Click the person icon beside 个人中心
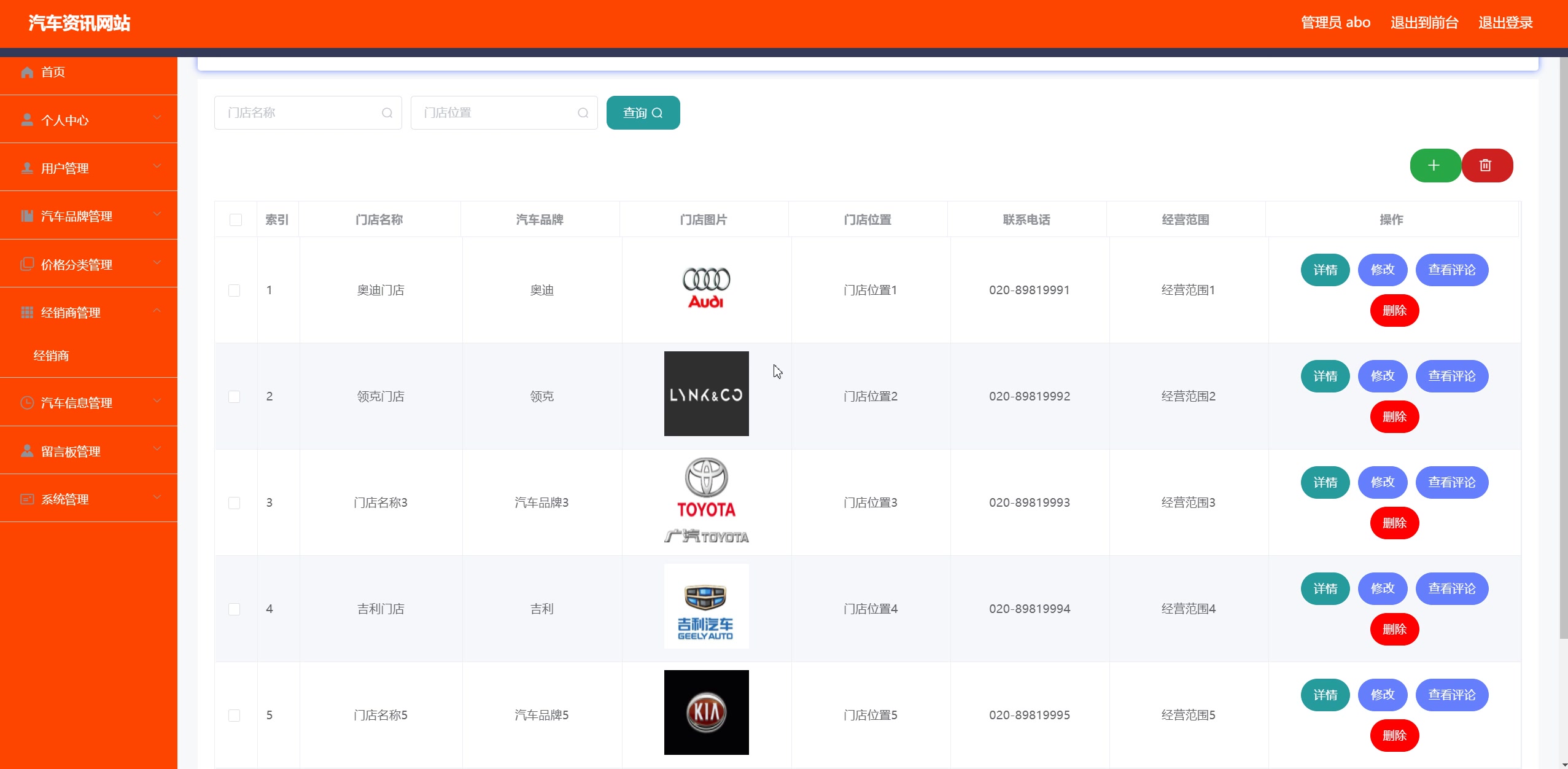The width and height of the screenshot is (1568, 769). click(27, 120)
